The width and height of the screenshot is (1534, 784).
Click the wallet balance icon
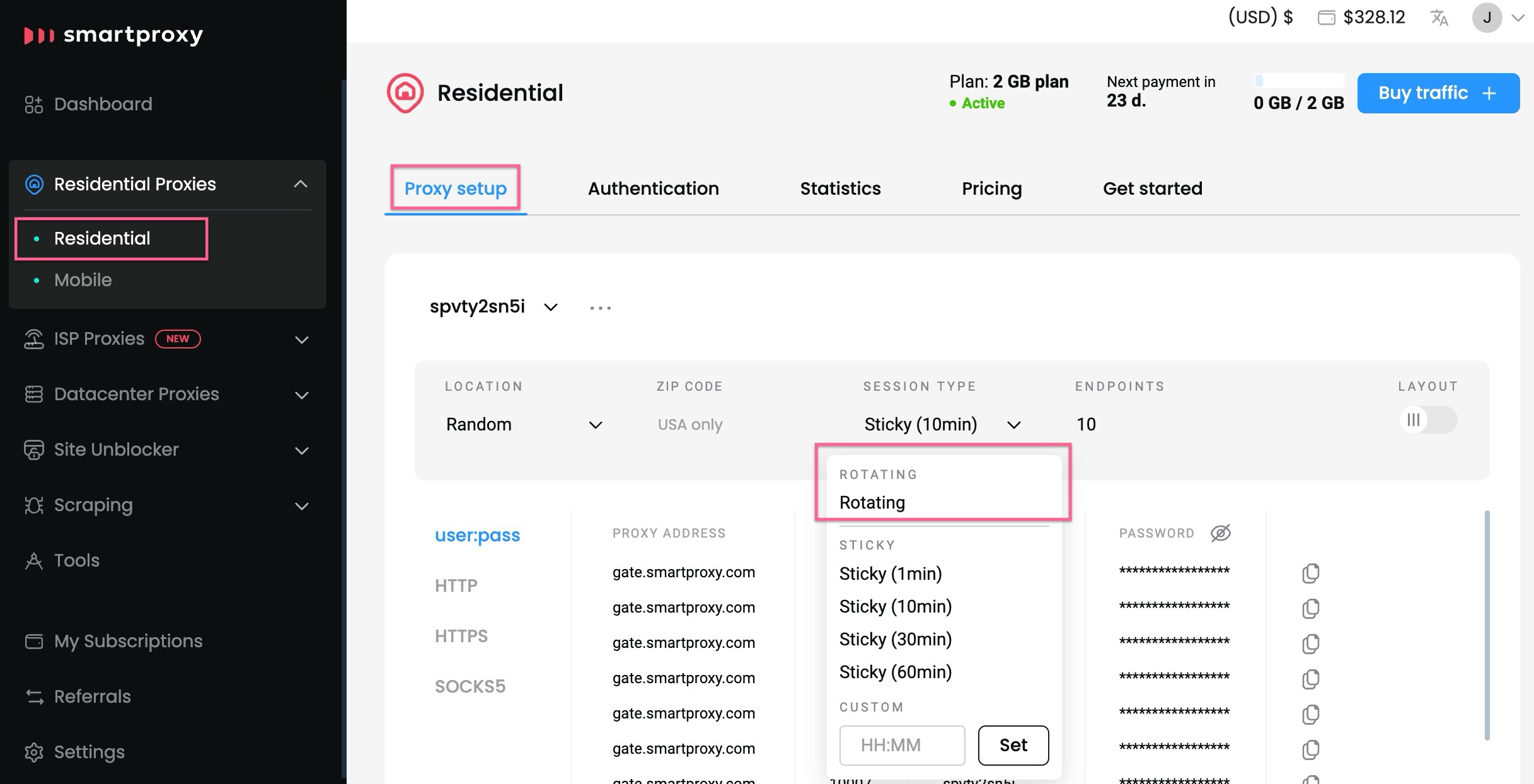(x=1326, y=18)
